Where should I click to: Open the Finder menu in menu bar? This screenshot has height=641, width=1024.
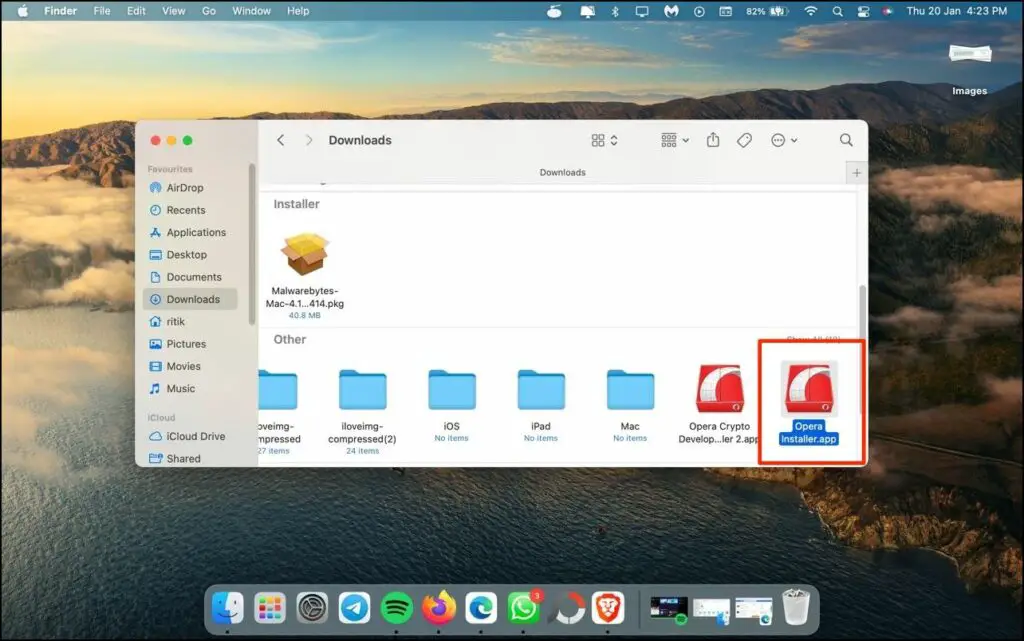[61, 11]
